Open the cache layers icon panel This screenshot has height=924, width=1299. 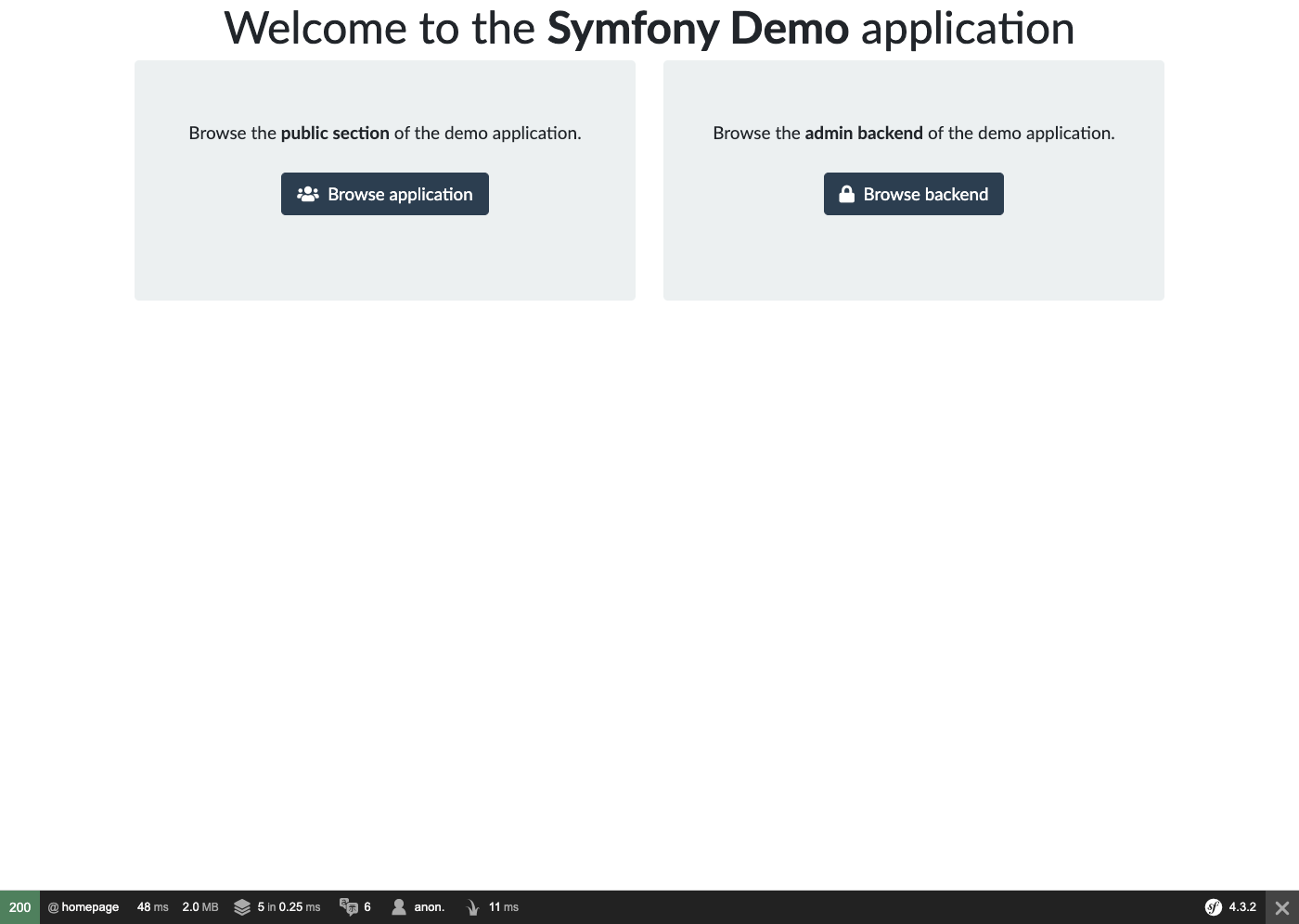tap(242, 907)
